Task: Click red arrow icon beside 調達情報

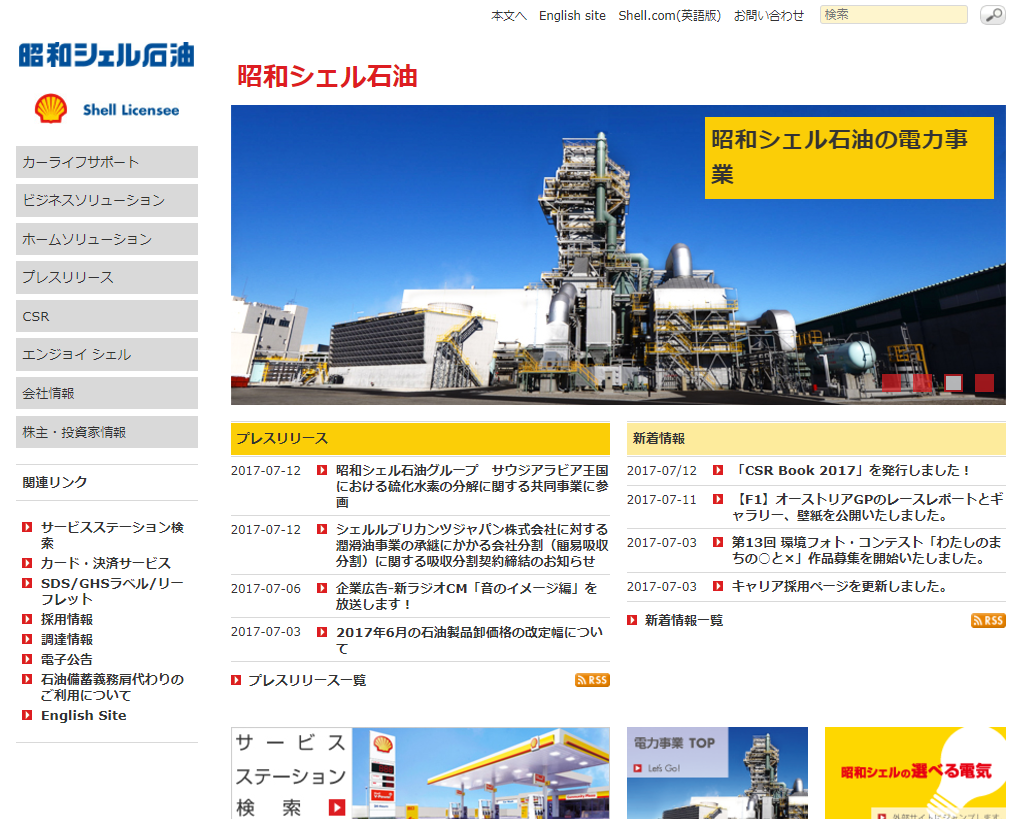Action: (x=27, y=639)
